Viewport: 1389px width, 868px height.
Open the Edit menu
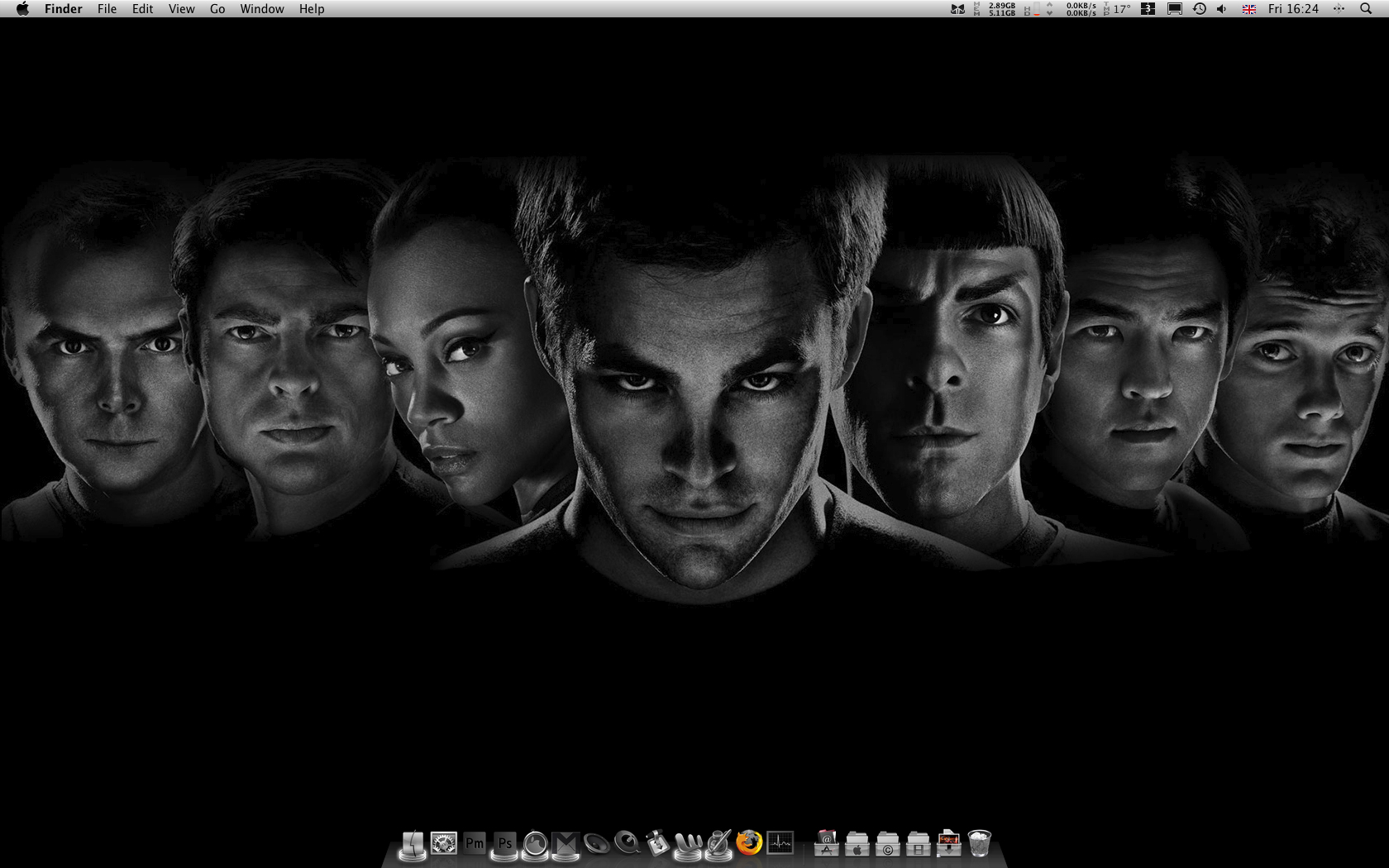(142, 9)
